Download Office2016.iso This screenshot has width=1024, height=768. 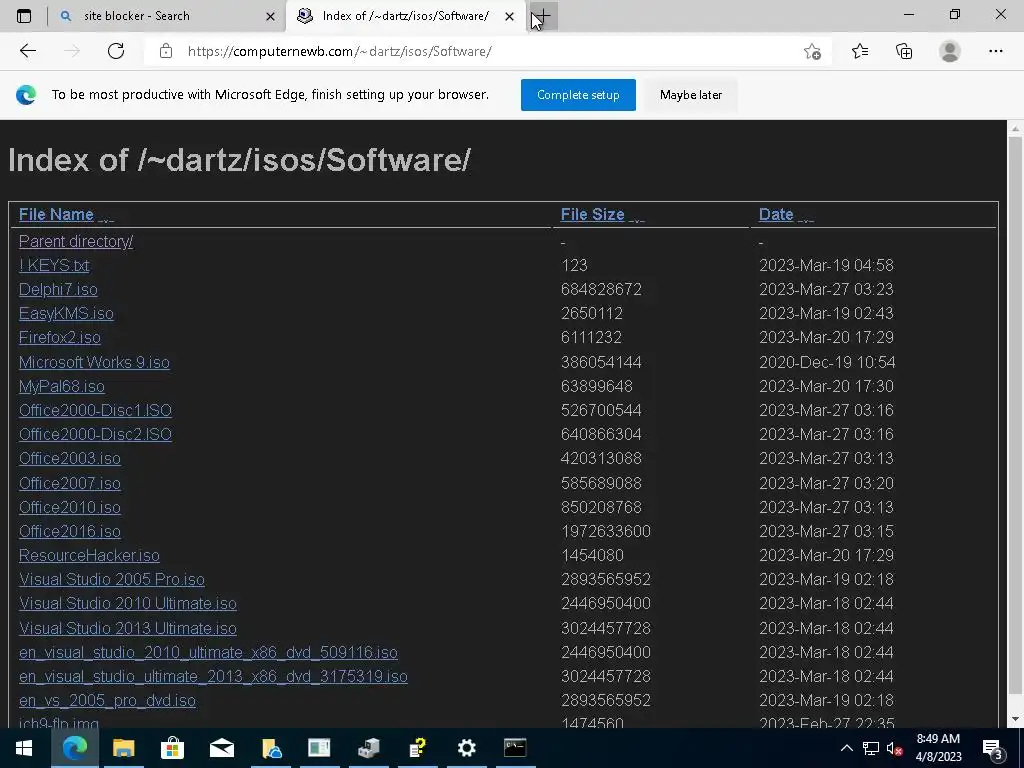pos(70,532)
